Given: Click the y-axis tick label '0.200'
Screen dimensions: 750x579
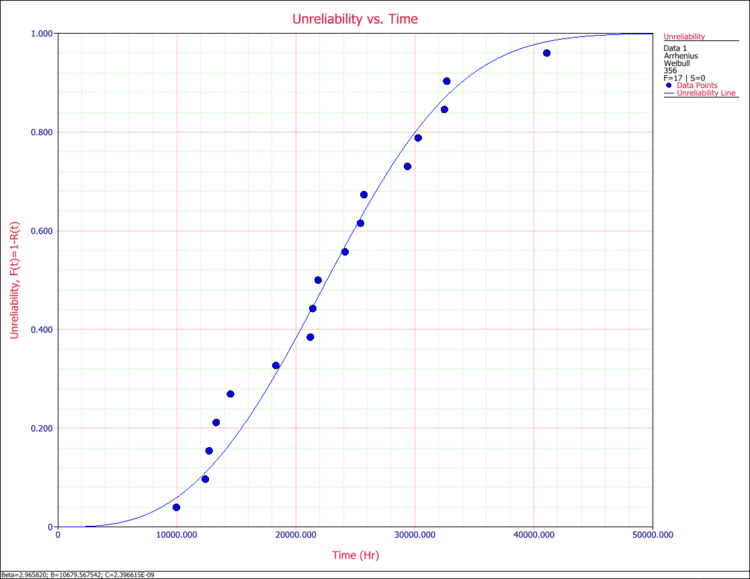Looking at the screenshot, I should pyautogui.click(x=42, y=428).
